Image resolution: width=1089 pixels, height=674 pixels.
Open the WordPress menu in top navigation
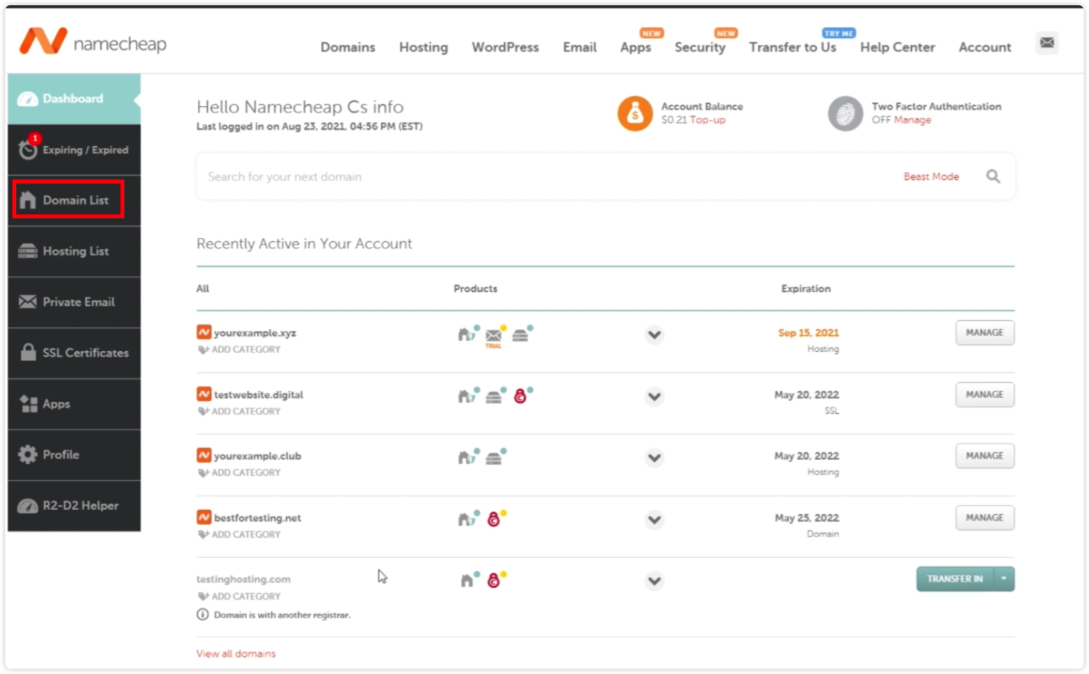(x=505, y=47)
